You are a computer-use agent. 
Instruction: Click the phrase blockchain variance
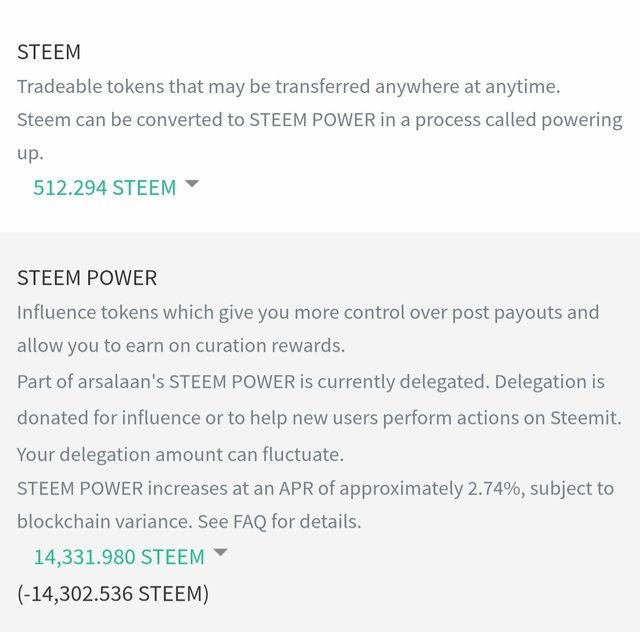pyautogui.click(x=104, y=522)
